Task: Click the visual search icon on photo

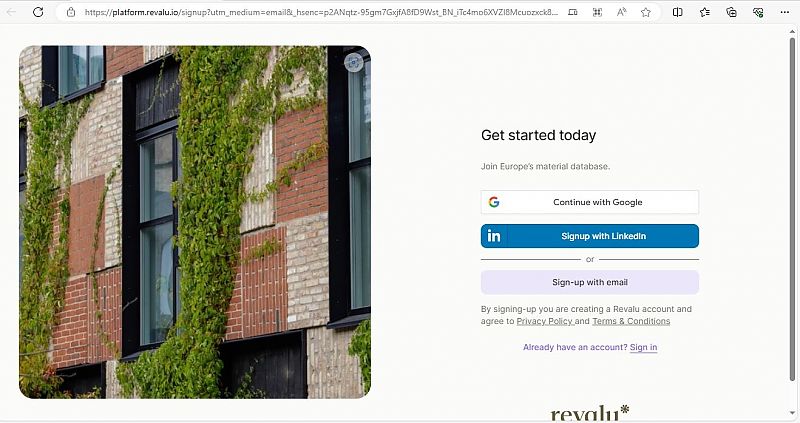Action: (354, 63)
